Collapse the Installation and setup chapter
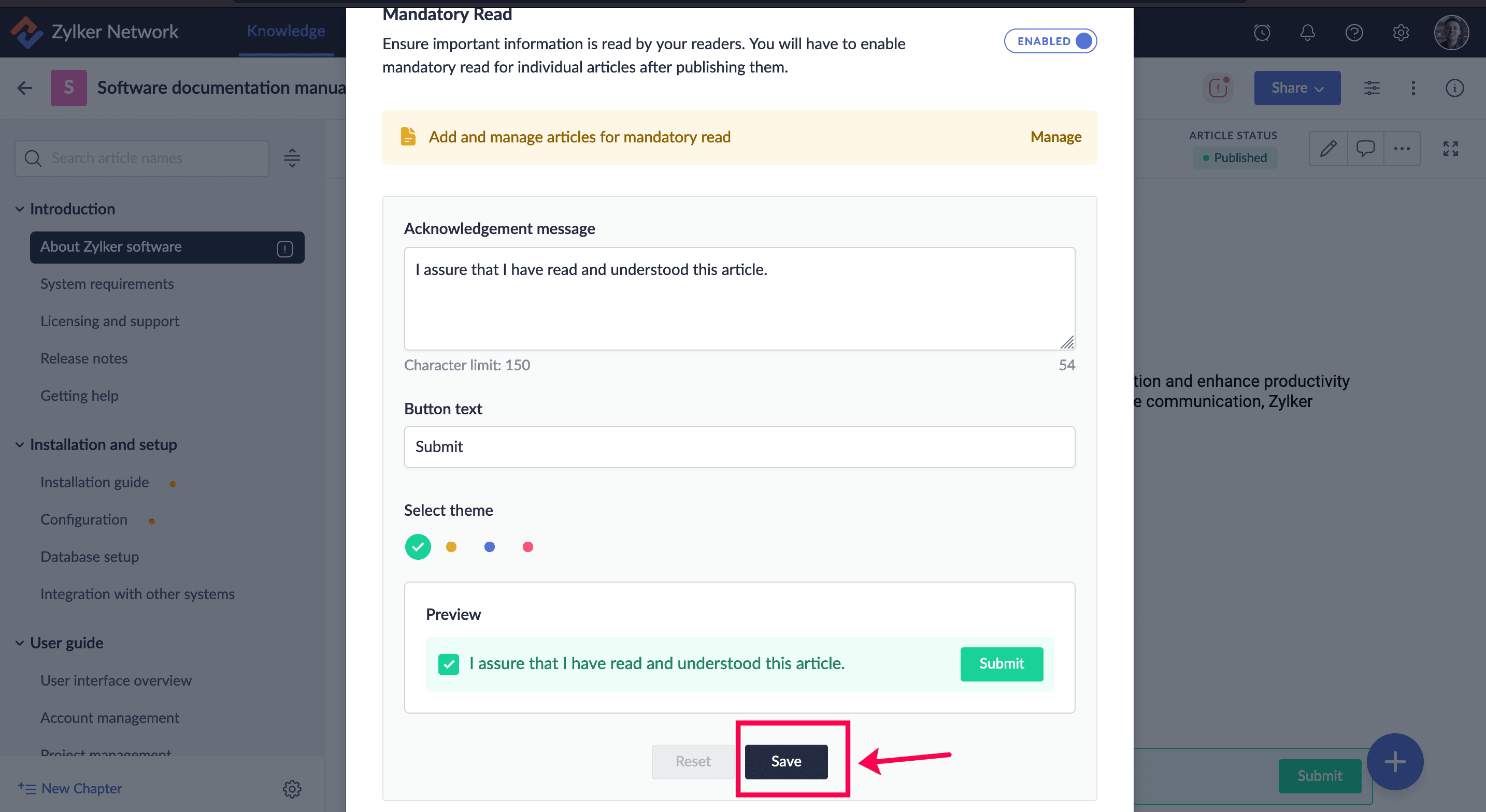Screen dimensions: 1486x812 pos(20,445)
